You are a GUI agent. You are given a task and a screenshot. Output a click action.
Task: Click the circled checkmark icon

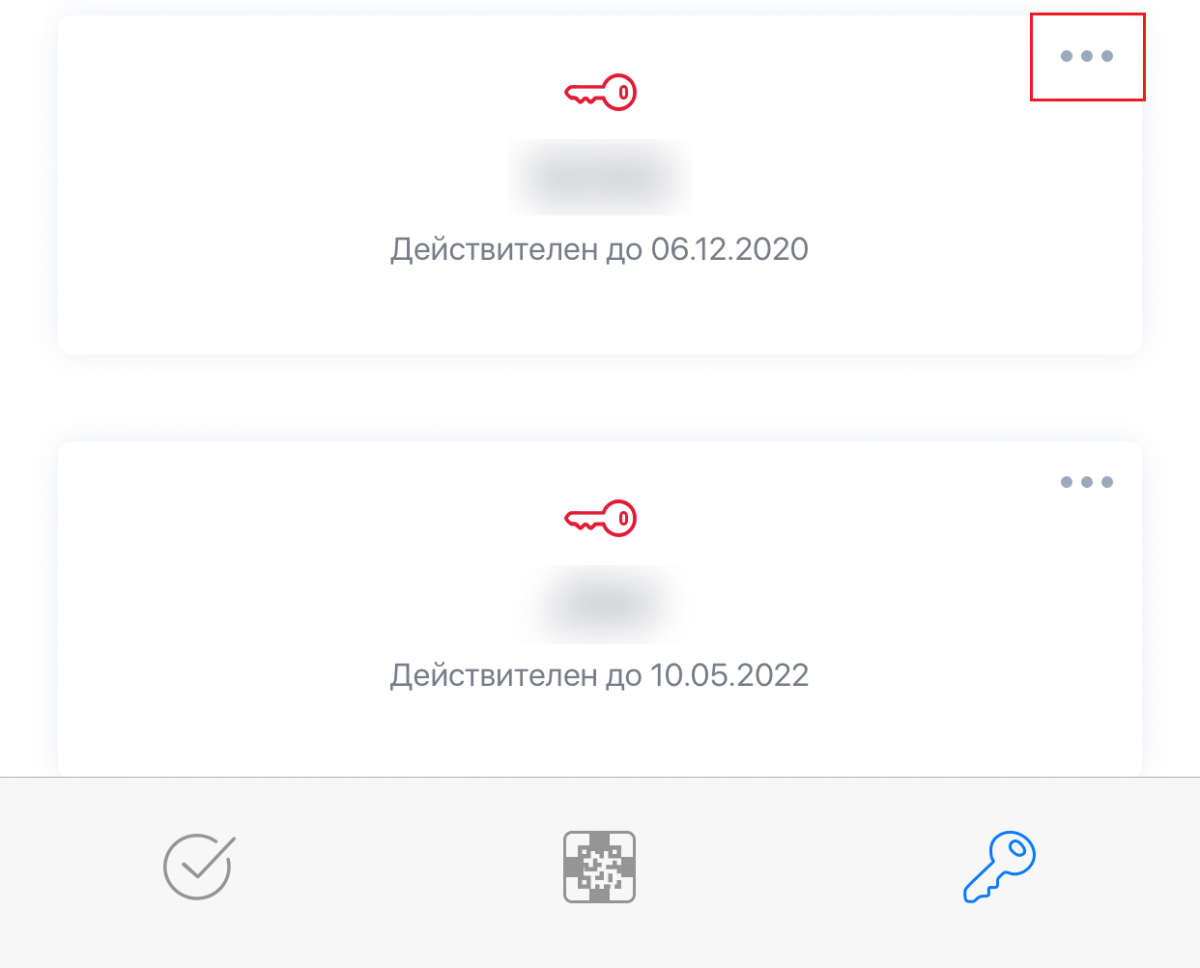(199, 867)
